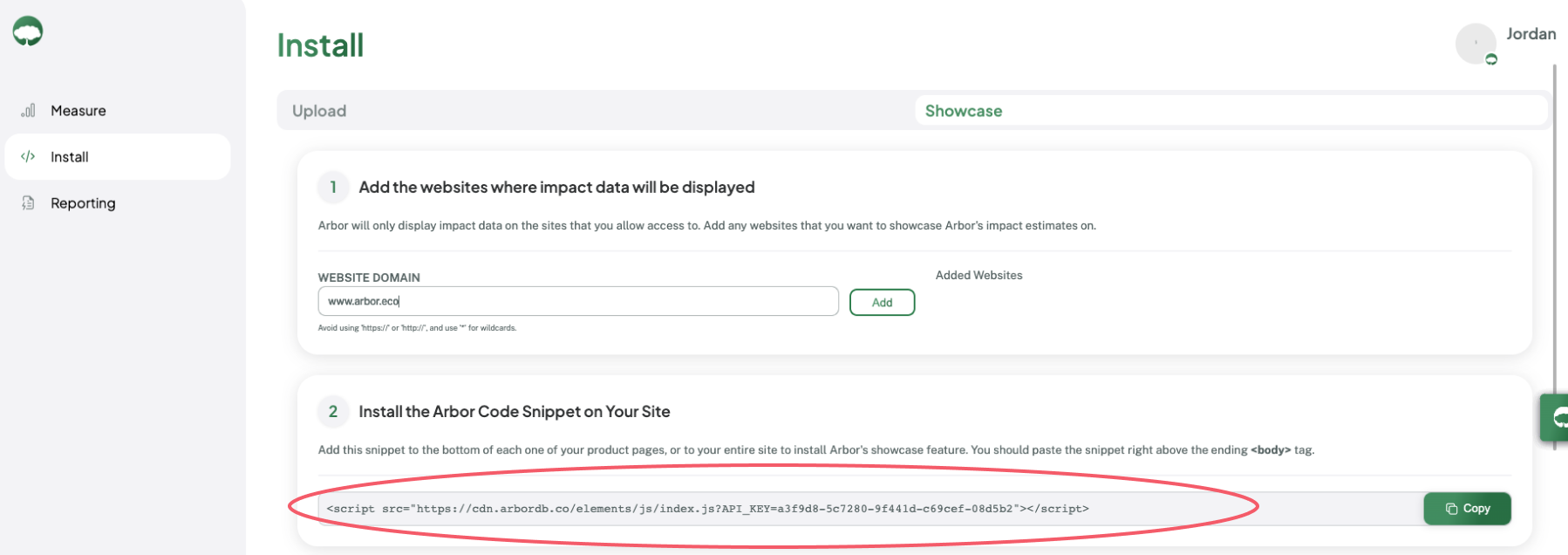Click the 'Added Websites' label
Viewport: 1568px width, 555px height.
coord(978,275)
